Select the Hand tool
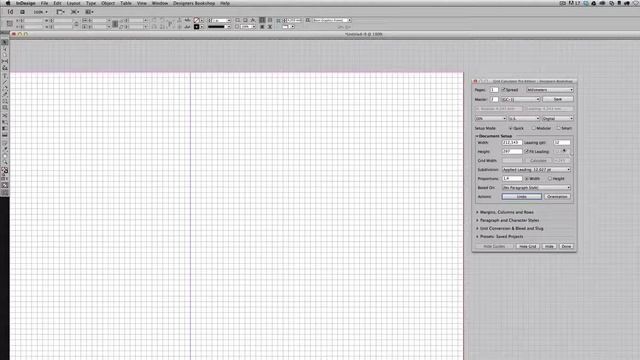This screenshot has width=640, height=360. (x=4, y=156)
